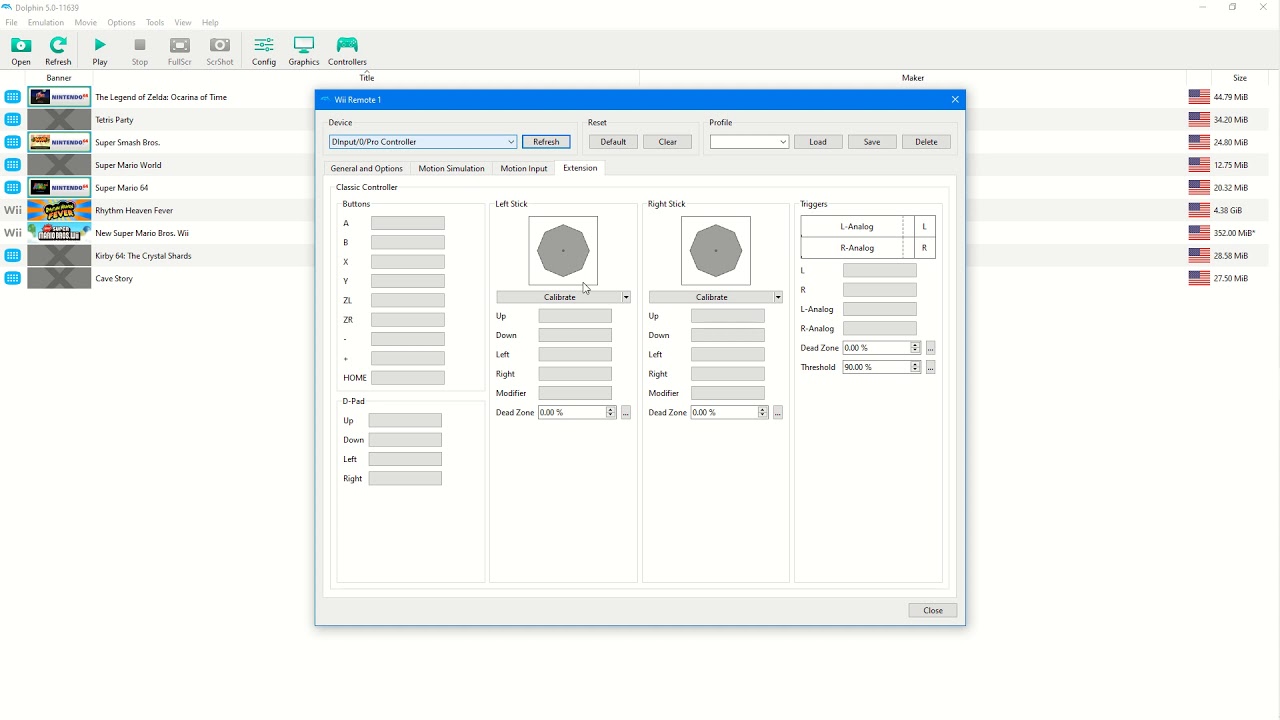Switch to General and Options tab
Screen dimensions: 1280x720
366,168
